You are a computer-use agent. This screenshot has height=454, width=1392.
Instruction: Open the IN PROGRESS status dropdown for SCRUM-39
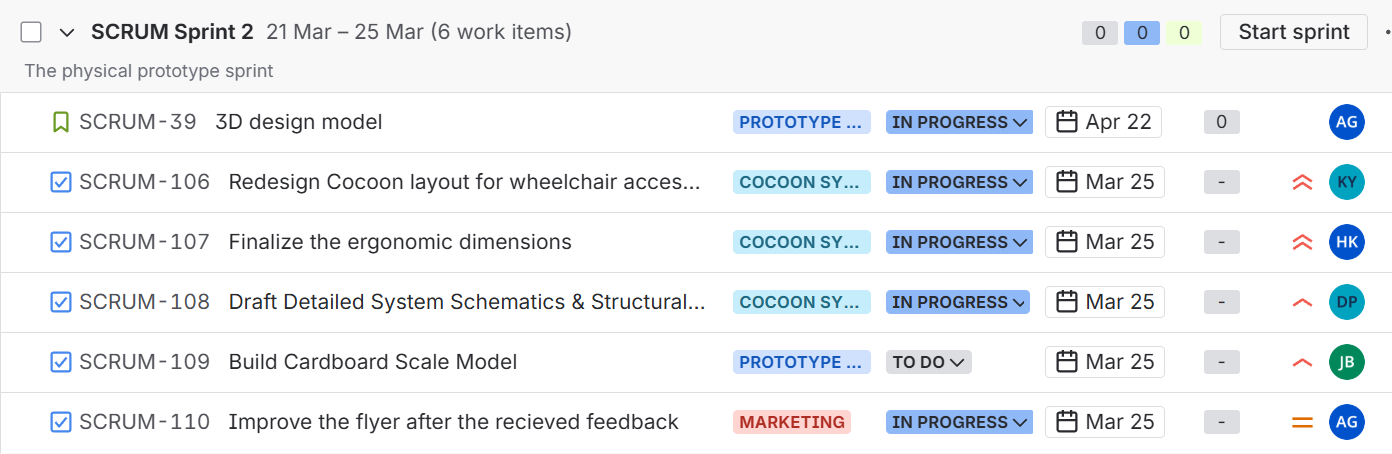tap(959, 123)
